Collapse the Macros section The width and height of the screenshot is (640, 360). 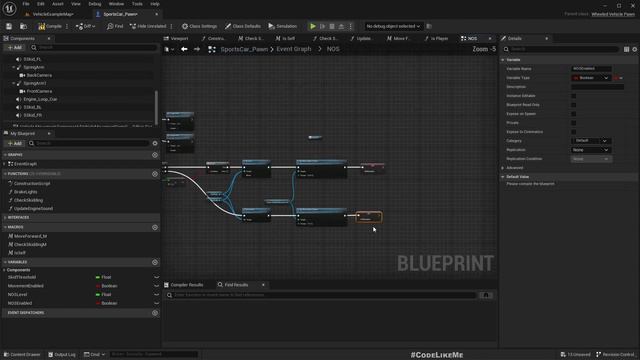coord(5,227)
